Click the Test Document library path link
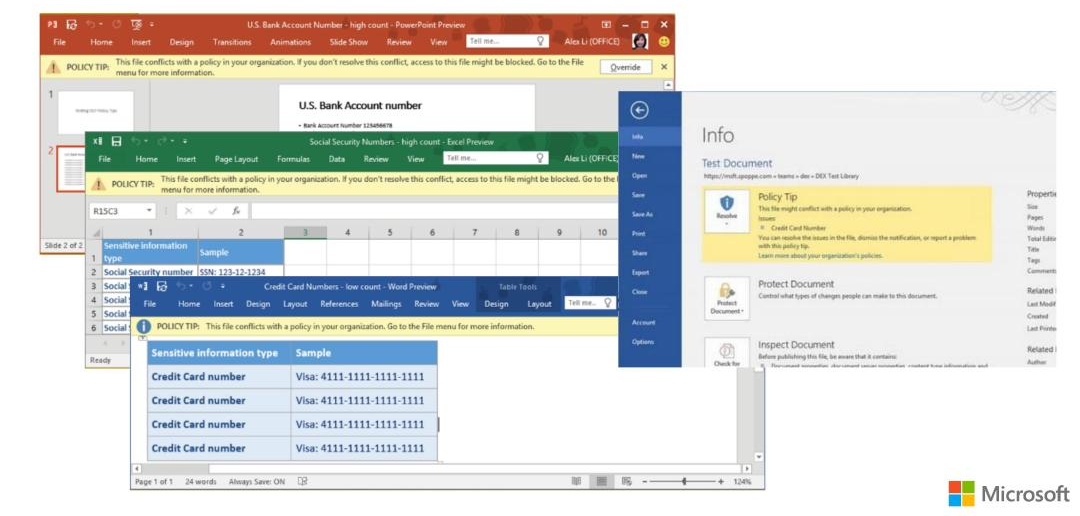1080x516 pixels. point(780,176)
